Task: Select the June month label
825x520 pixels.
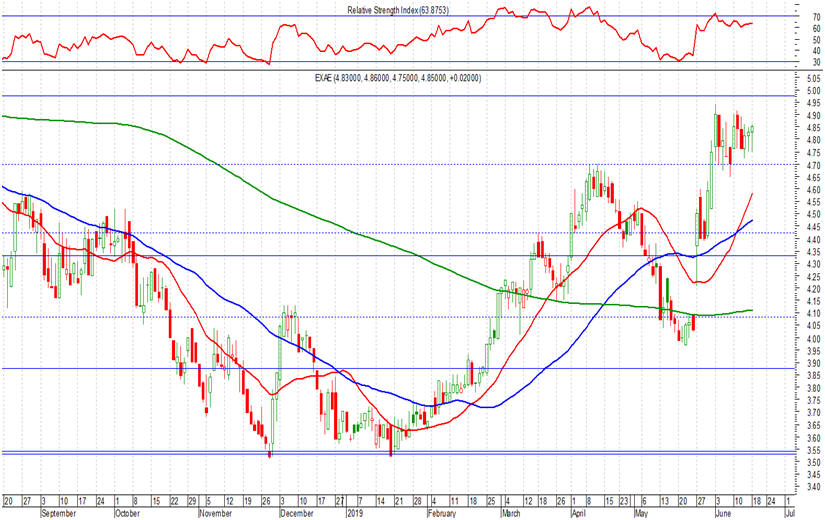Action: pos(723,513)
